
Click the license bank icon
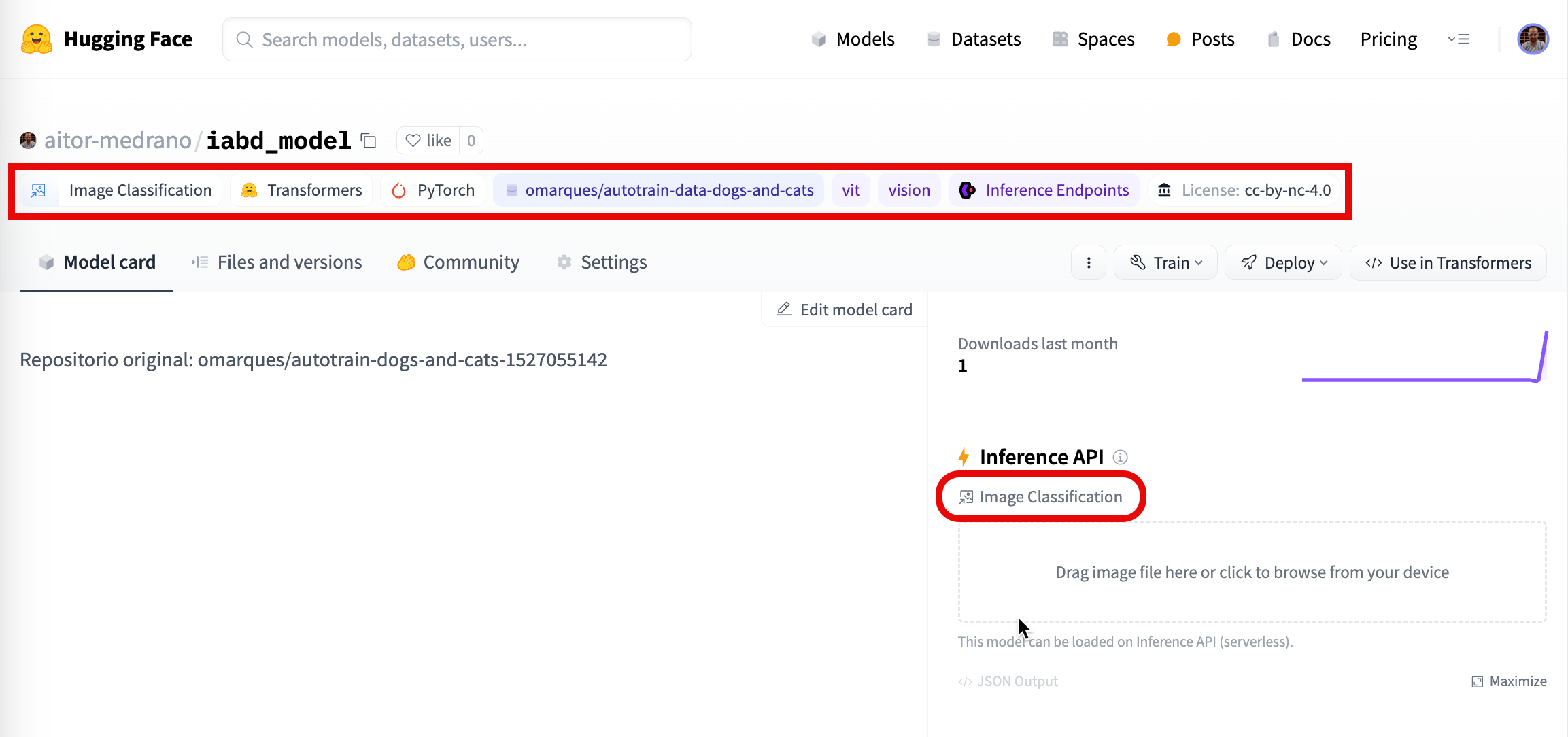pyautogui.click(x=1164, y=190)
